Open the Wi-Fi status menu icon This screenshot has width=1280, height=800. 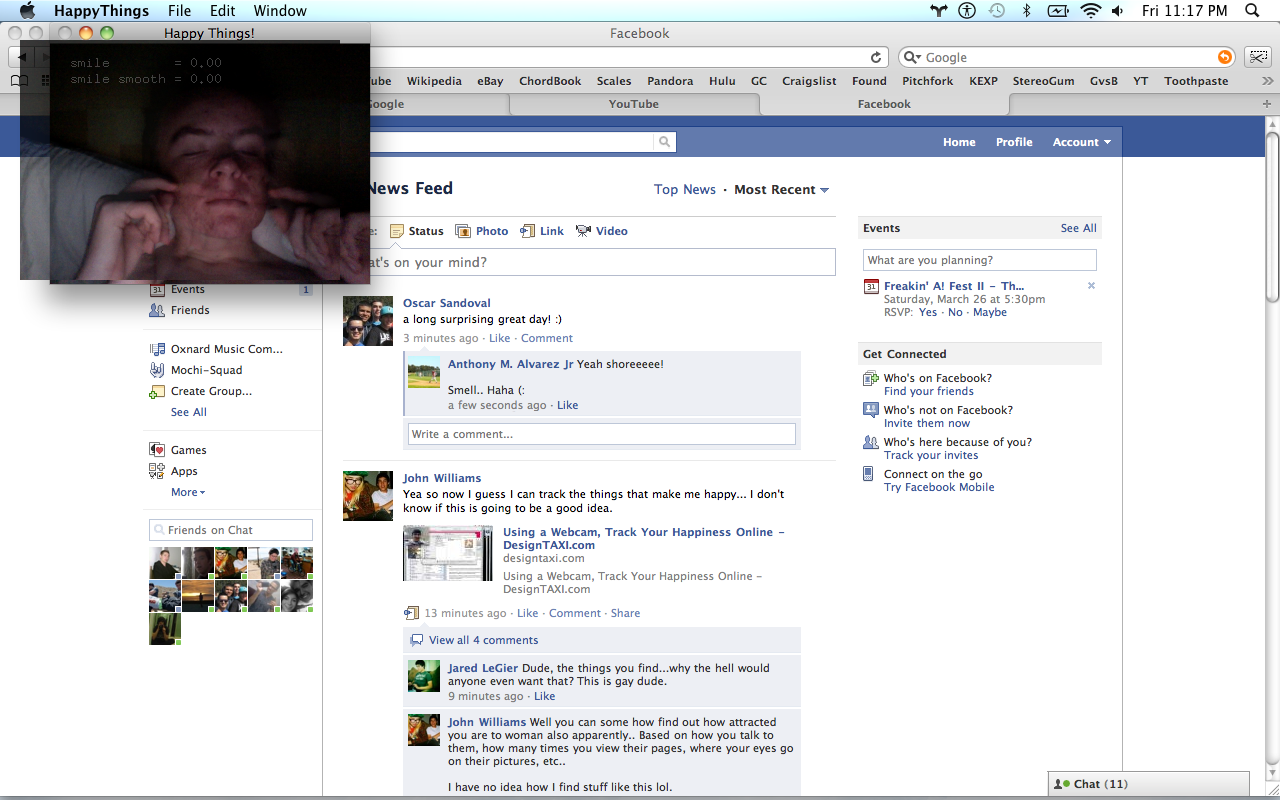(1090, 11)
